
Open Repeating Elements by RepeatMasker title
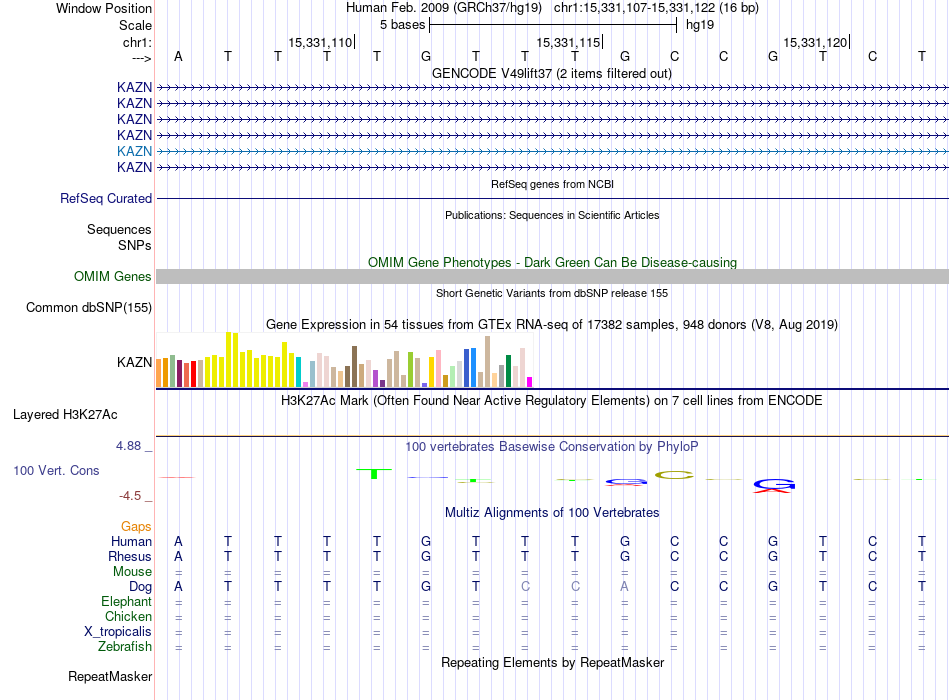coord(552,662)
